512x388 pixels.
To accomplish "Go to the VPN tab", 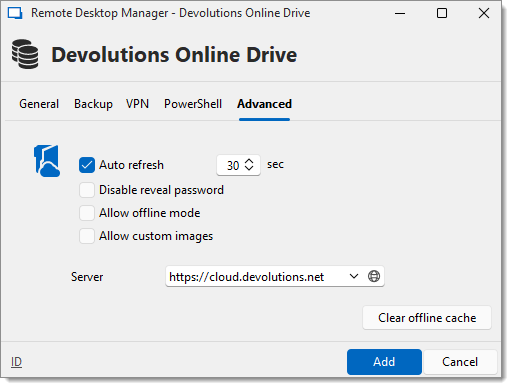I will (x=138, y=105).
